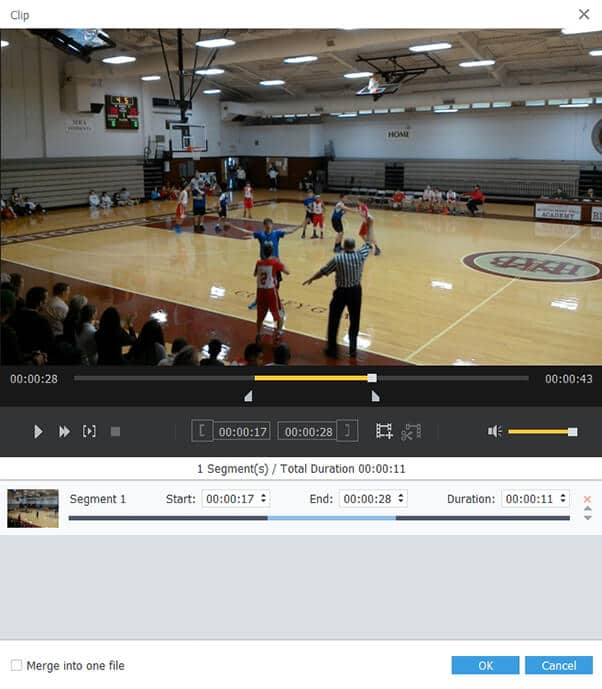Delete Segment 1 with red X
The height and width of the screenshot is (689, 602).
point(587,499)
